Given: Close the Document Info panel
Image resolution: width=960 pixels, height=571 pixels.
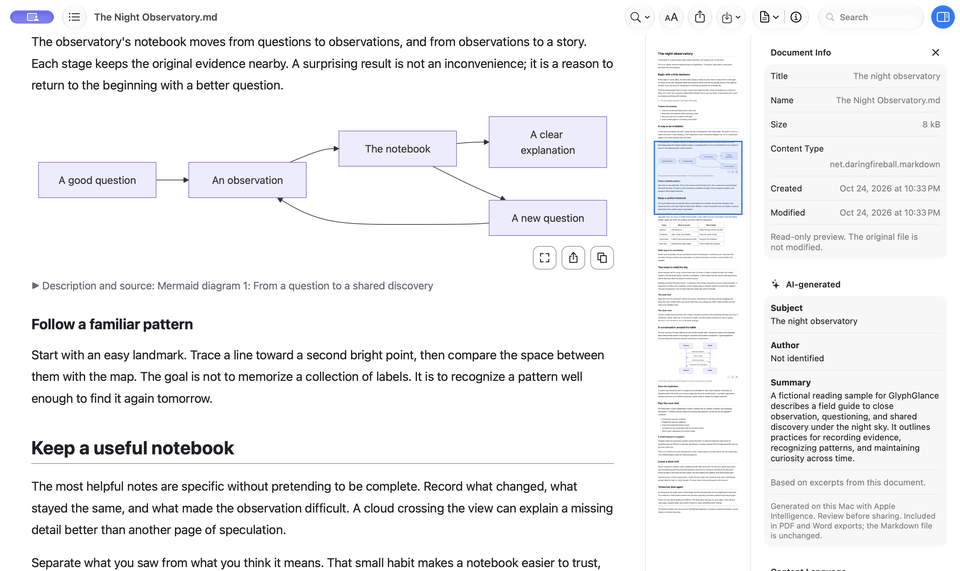Looking at the screenshot, I should (x=936, y=53).
